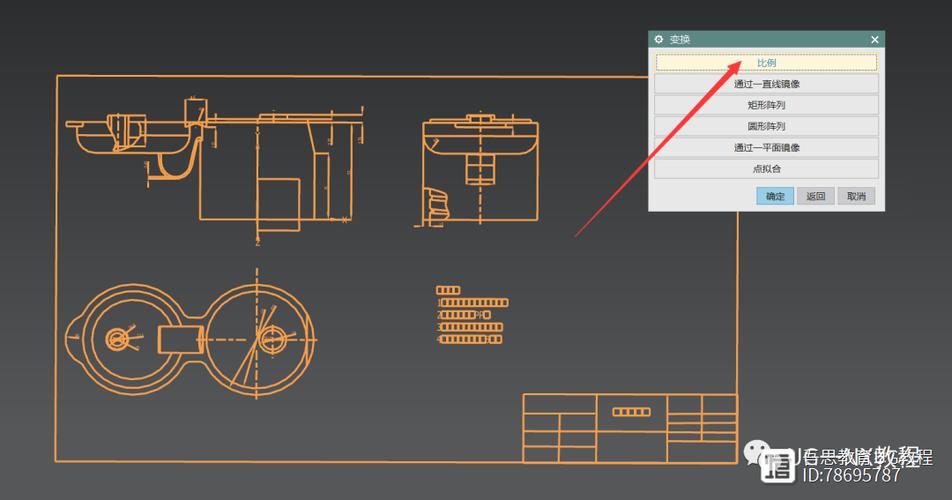Image resolution: width=952 pixels, height=500 pixels.
Task: Choose 通过一直线镜像 option
Action: (766, 84)
